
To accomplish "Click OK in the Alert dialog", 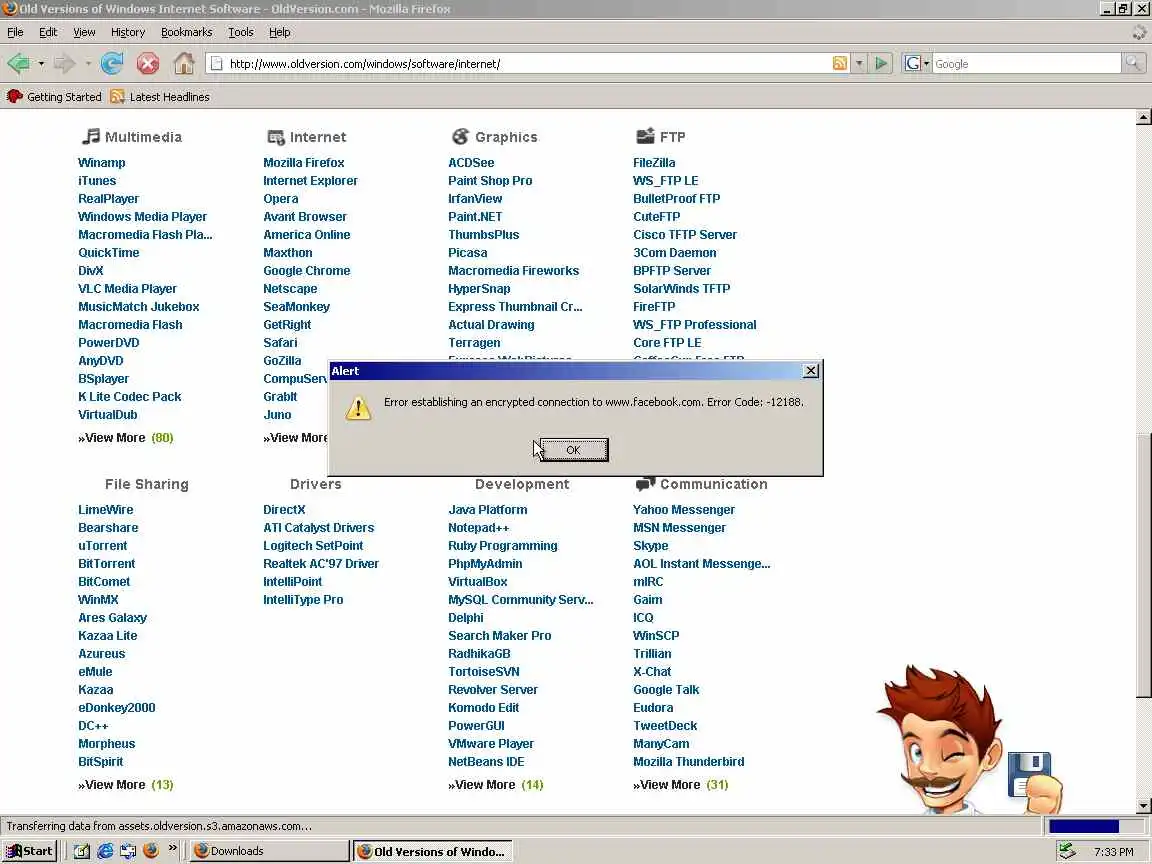I will tap(574, 450).
